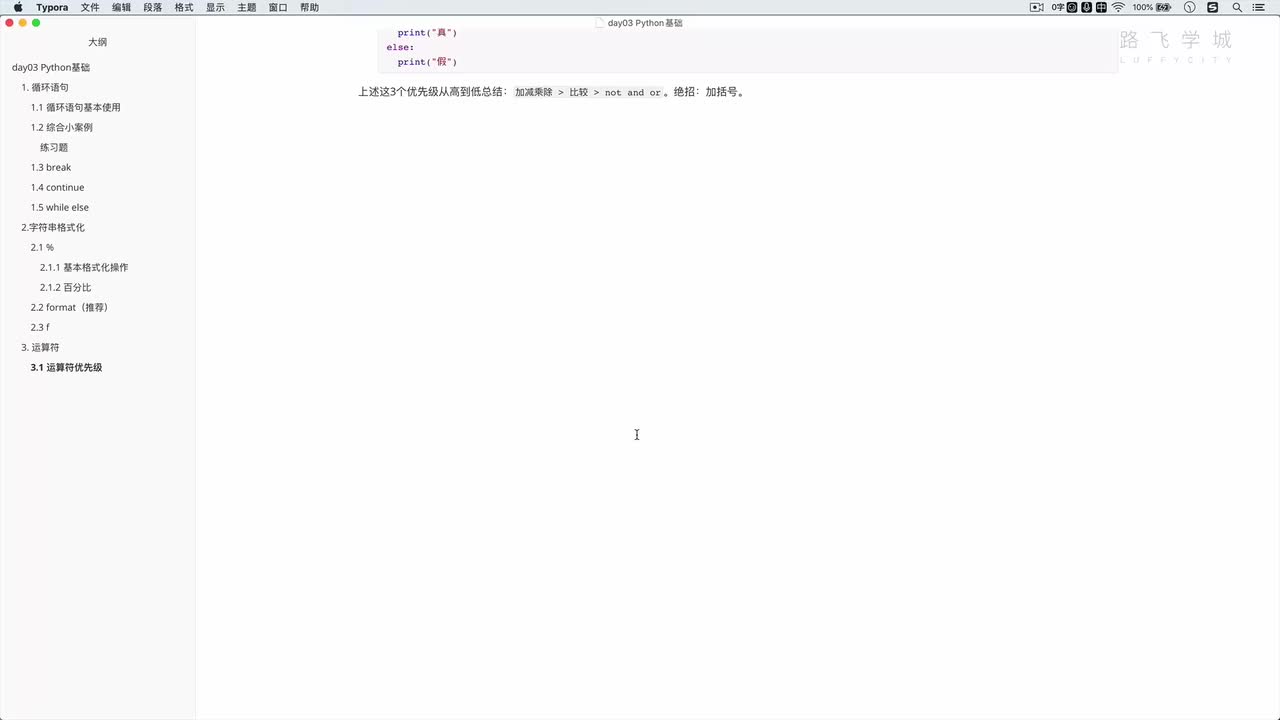Click the 大纲 outline panel header
Viewport: 1280px width, 720px height.
(x=97, y=42)
